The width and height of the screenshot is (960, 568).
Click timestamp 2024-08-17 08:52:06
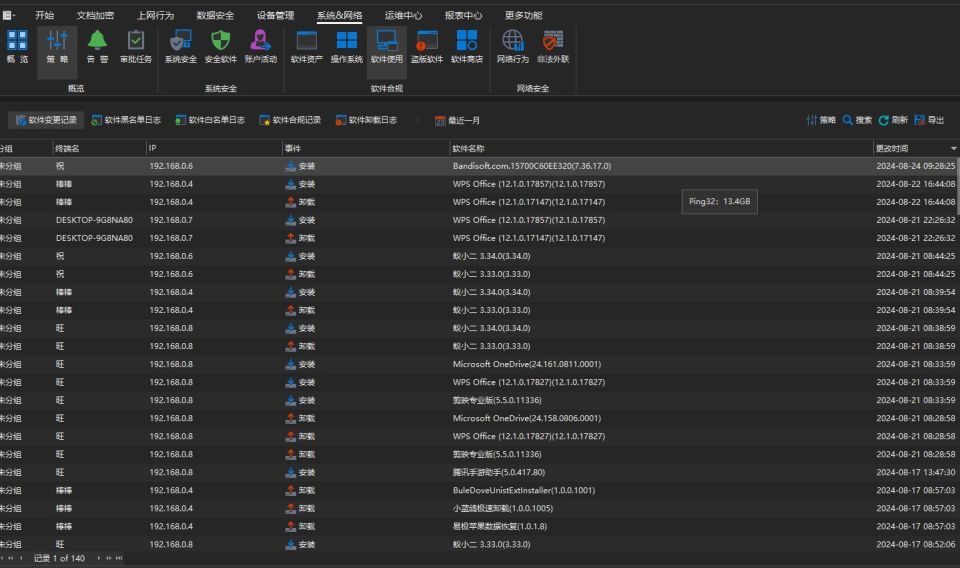[915, 544]
